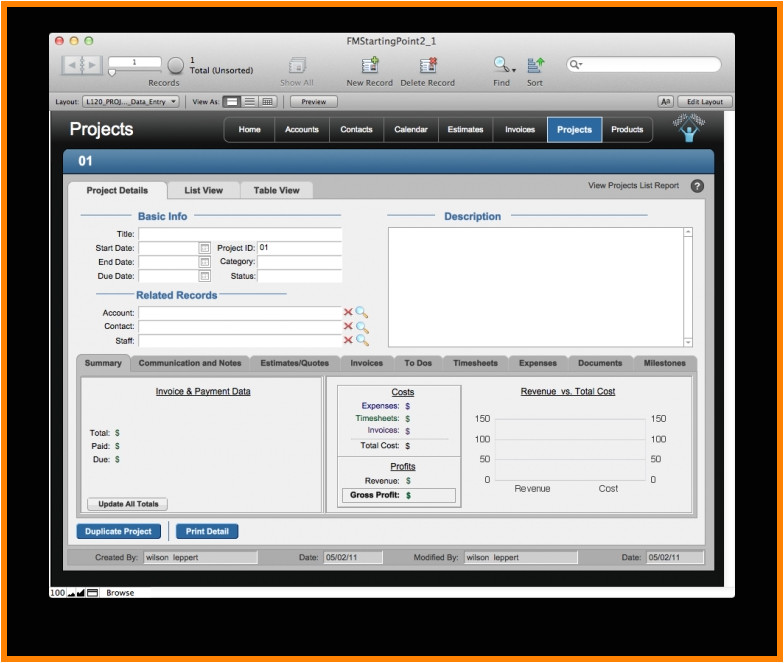Screen dimensions: 784x663
Task: Open the quick search field dropdown
Action: [x=577, y=65]
